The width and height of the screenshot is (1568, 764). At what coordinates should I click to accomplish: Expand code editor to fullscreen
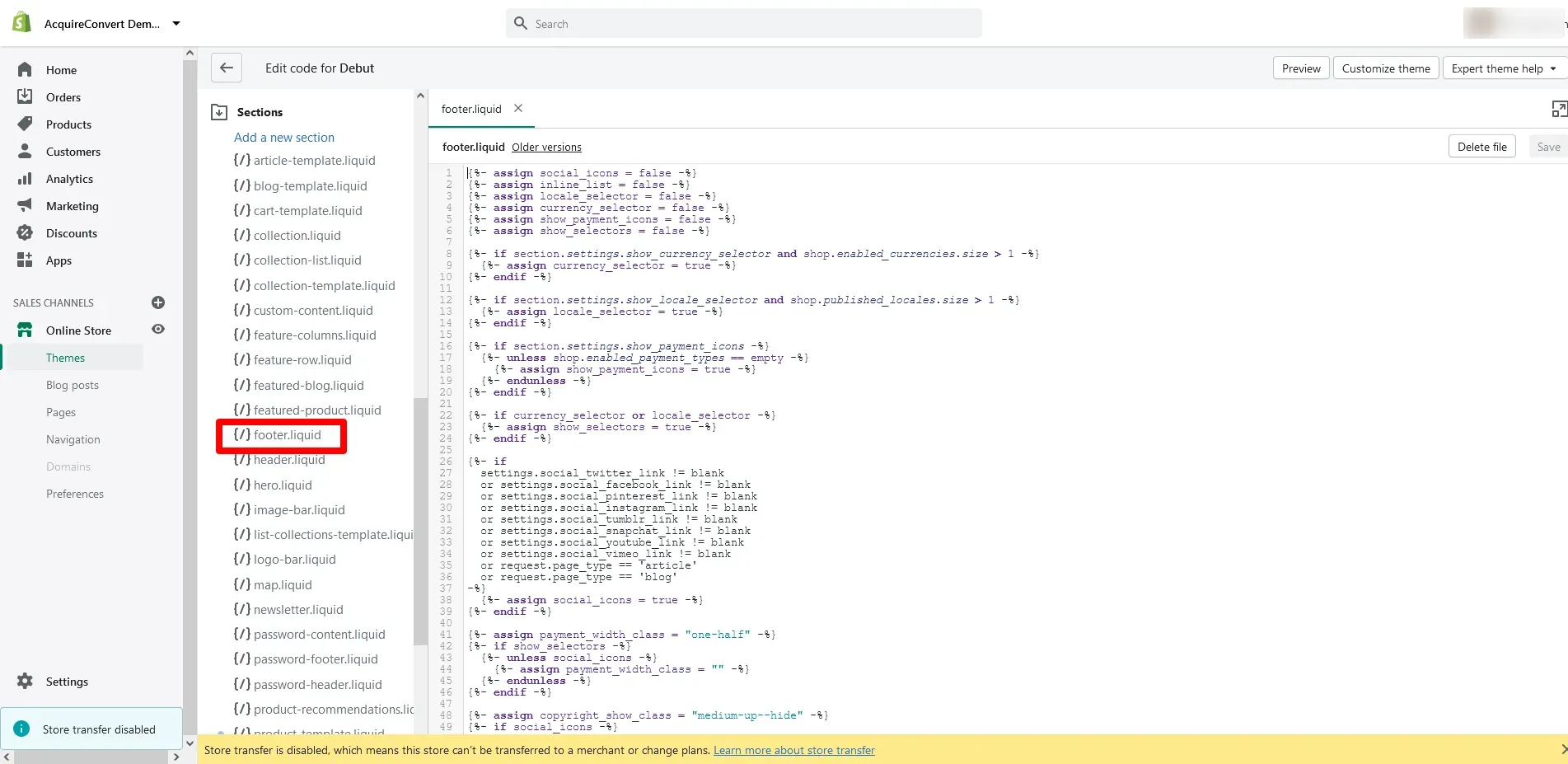(1558, 109)
